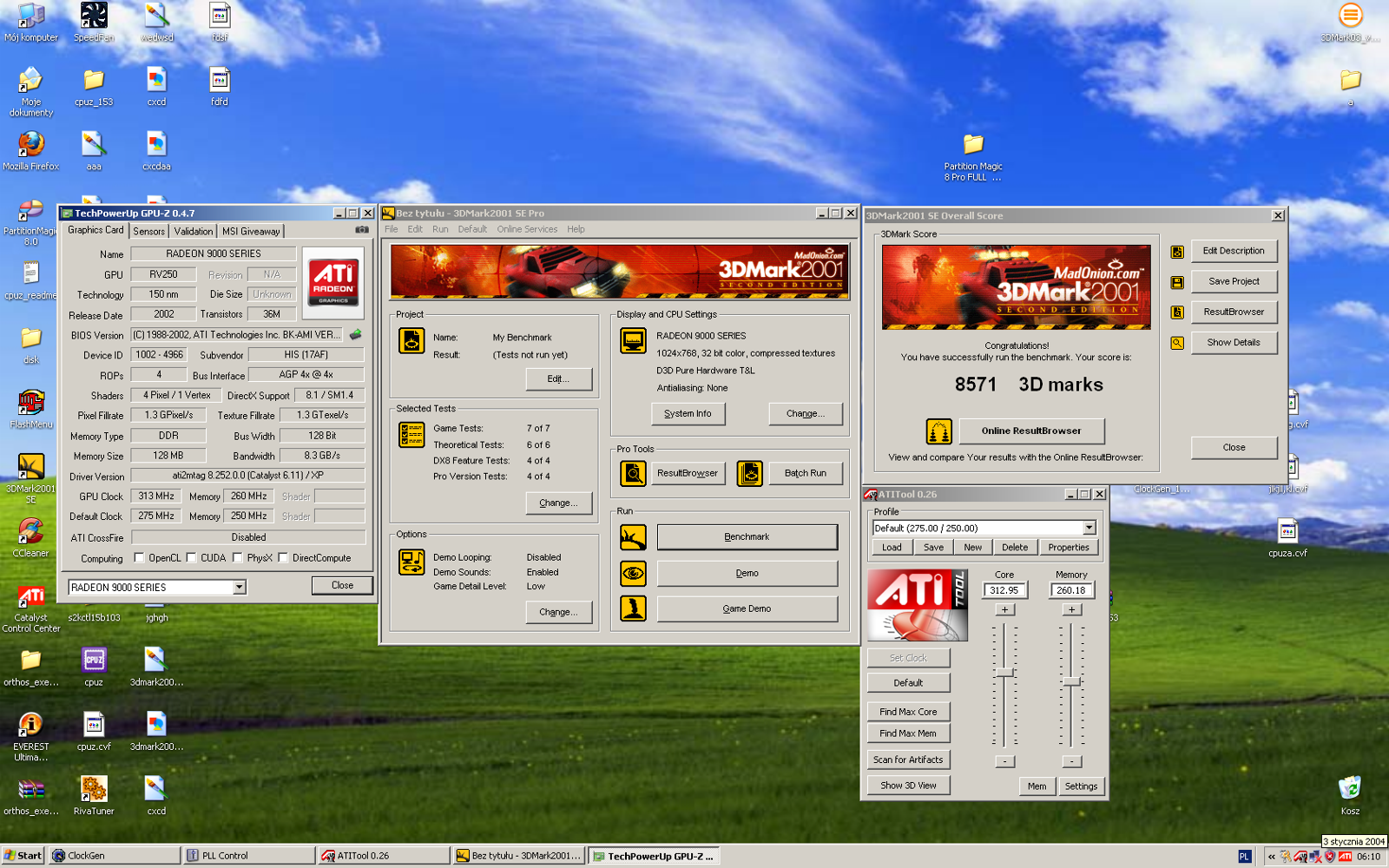The image size is (1389, 868).
Task: Click the ResultBrowser icon in Overall Score window
Action: [x=1177, y=312]
